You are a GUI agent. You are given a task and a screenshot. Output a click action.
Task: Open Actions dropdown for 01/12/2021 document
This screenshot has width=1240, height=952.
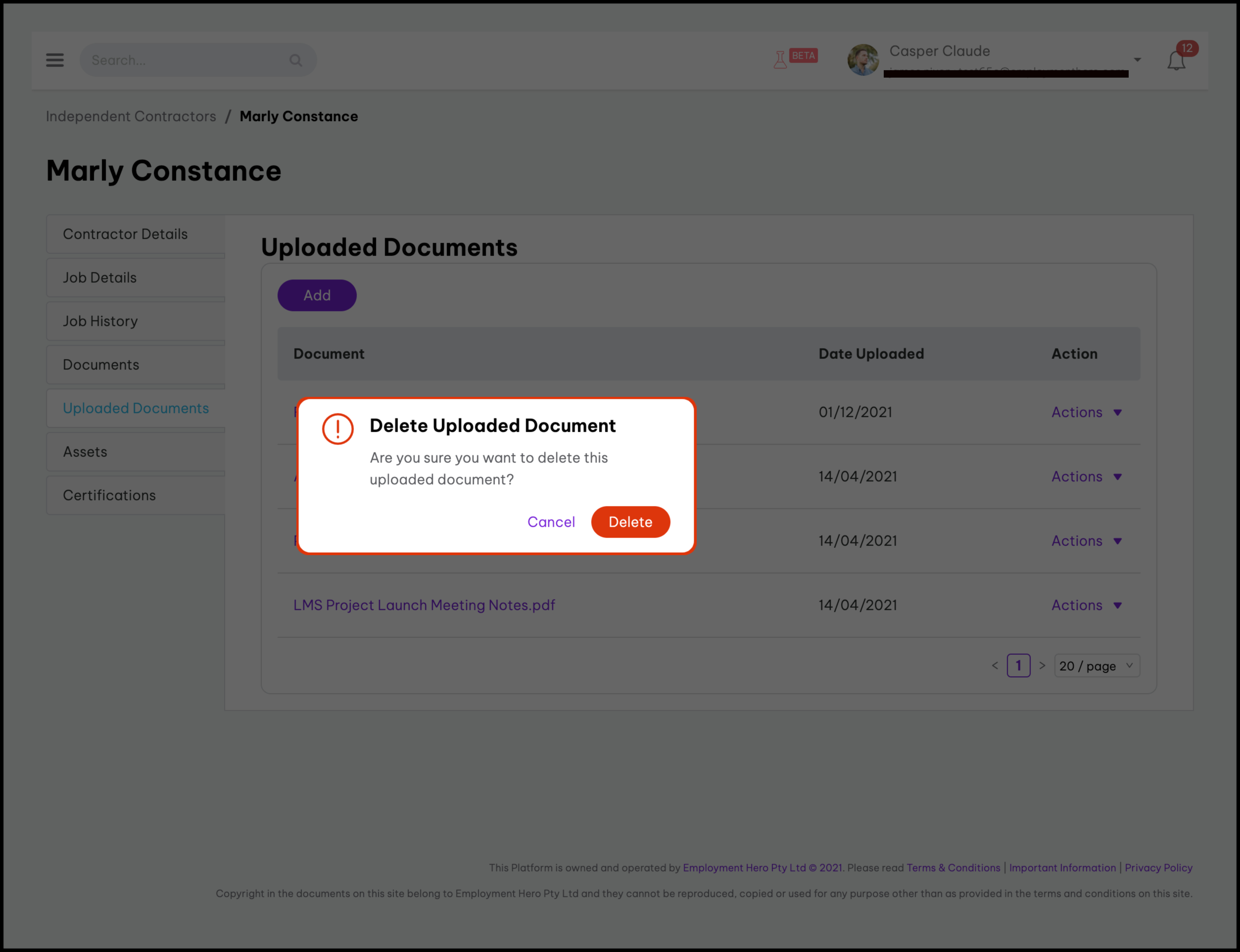(x=1086, y=412)
